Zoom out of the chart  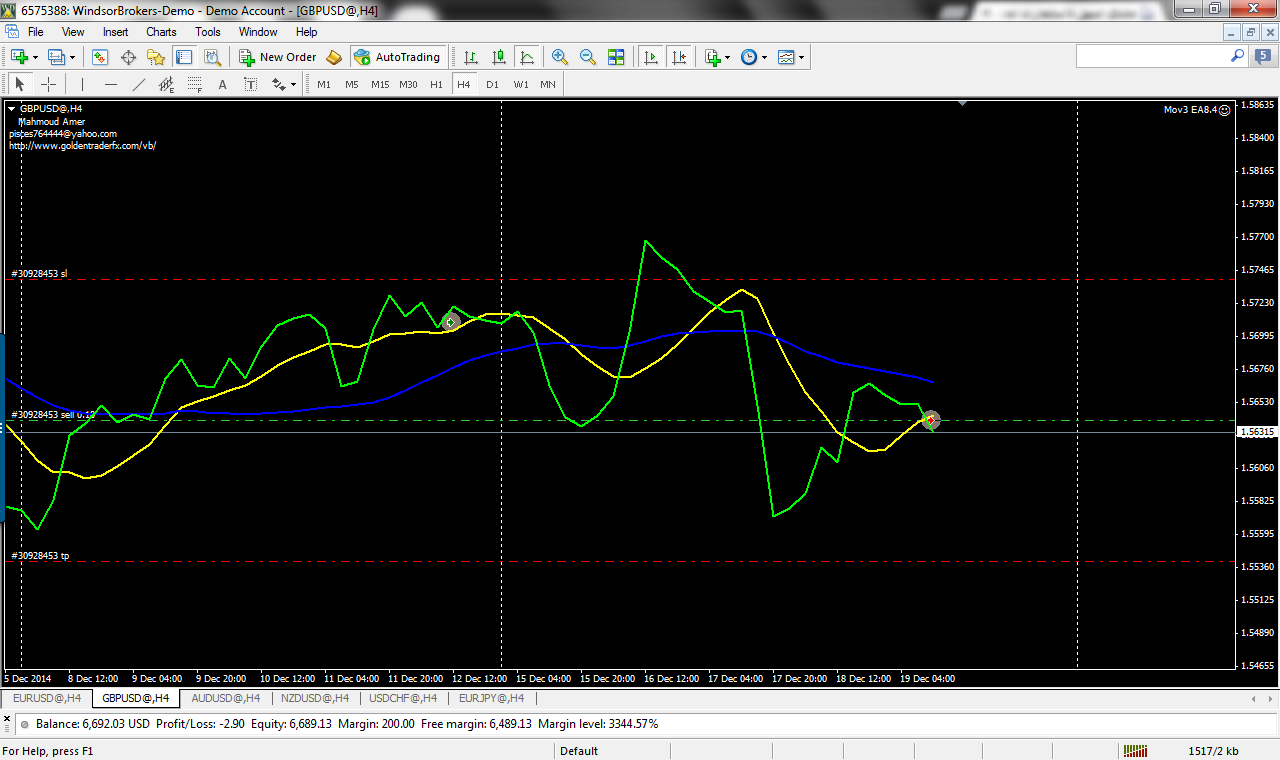588,57
